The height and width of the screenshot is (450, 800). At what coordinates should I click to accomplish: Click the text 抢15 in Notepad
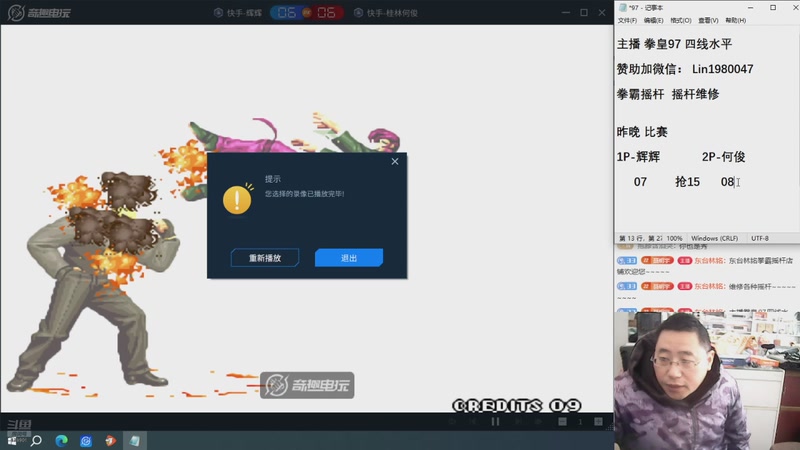[x=687, y=182]
